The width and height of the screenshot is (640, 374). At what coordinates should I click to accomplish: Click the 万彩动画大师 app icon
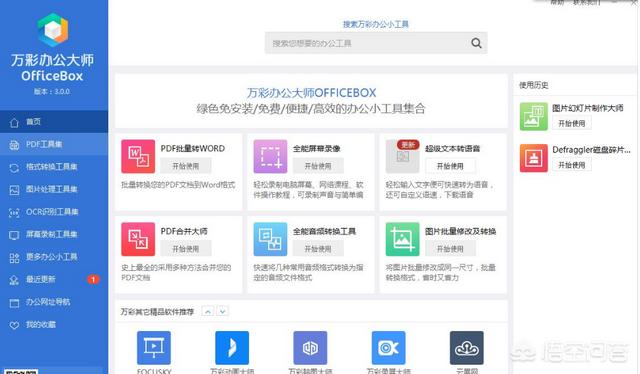pyautogui.click(x=232, y=348)
